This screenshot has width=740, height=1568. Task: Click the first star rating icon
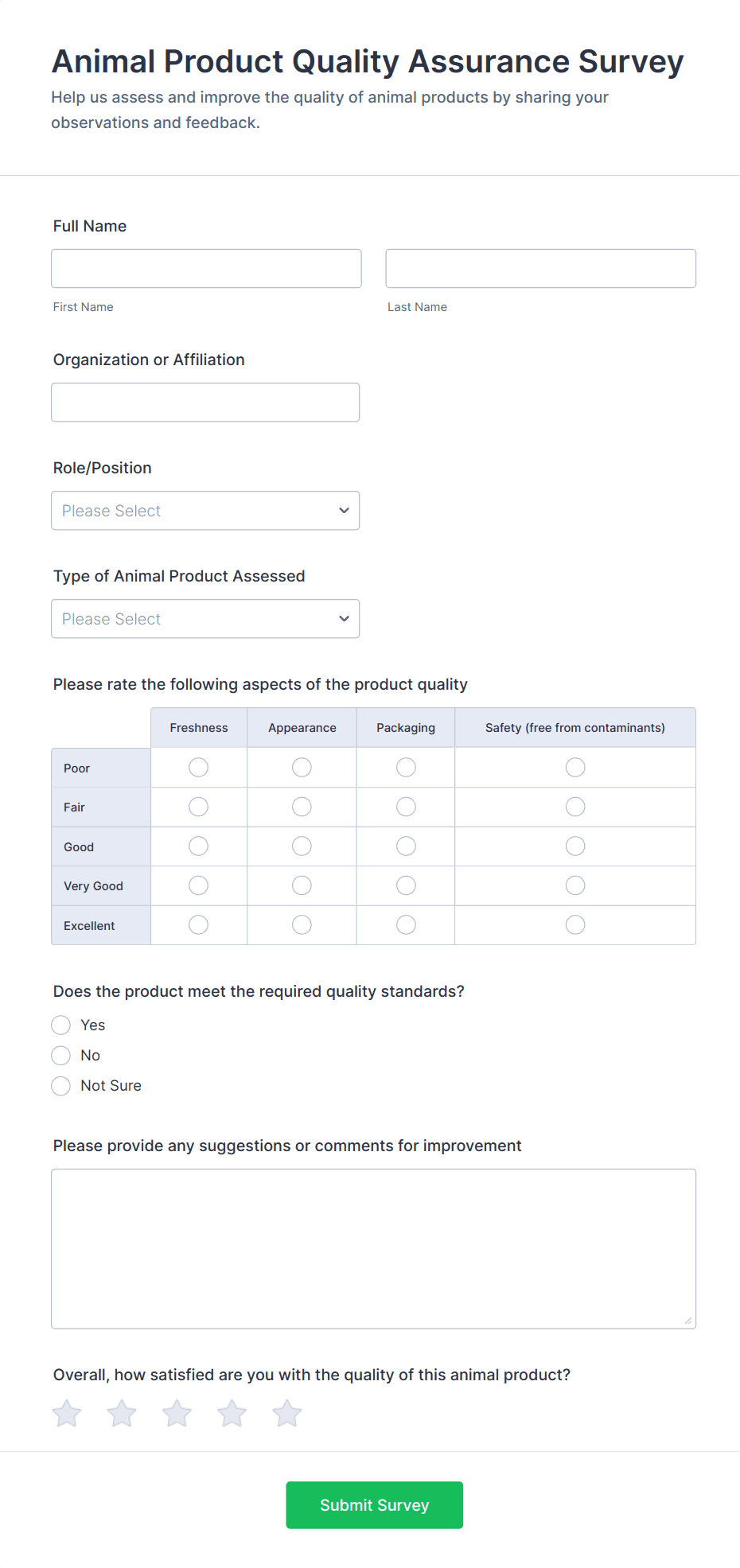pyautogui.click(x=67, y=1414)
